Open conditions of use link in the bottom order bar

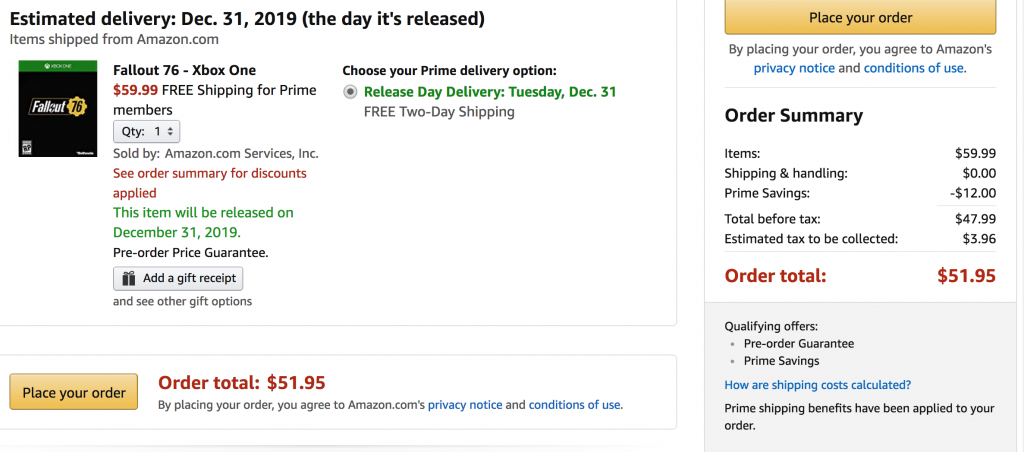574,405
